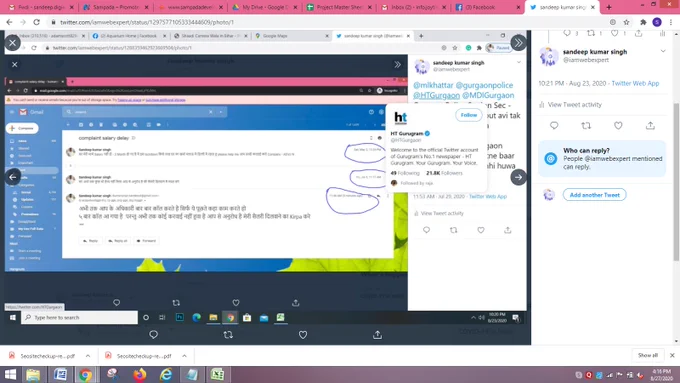
Task: Switch to the www.sampadadevel tab
Action: point(191,7)
